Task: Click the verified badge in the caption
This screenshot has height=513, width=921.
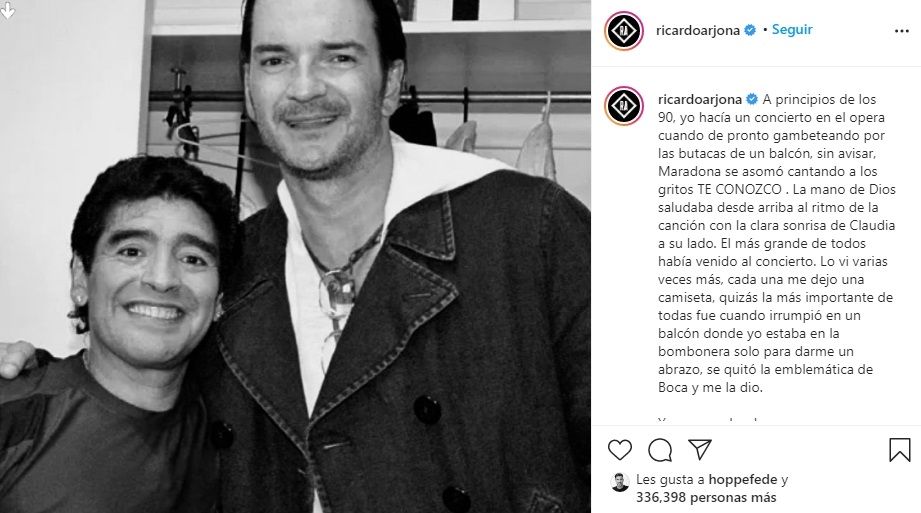Action: click(x=752, y=99)
